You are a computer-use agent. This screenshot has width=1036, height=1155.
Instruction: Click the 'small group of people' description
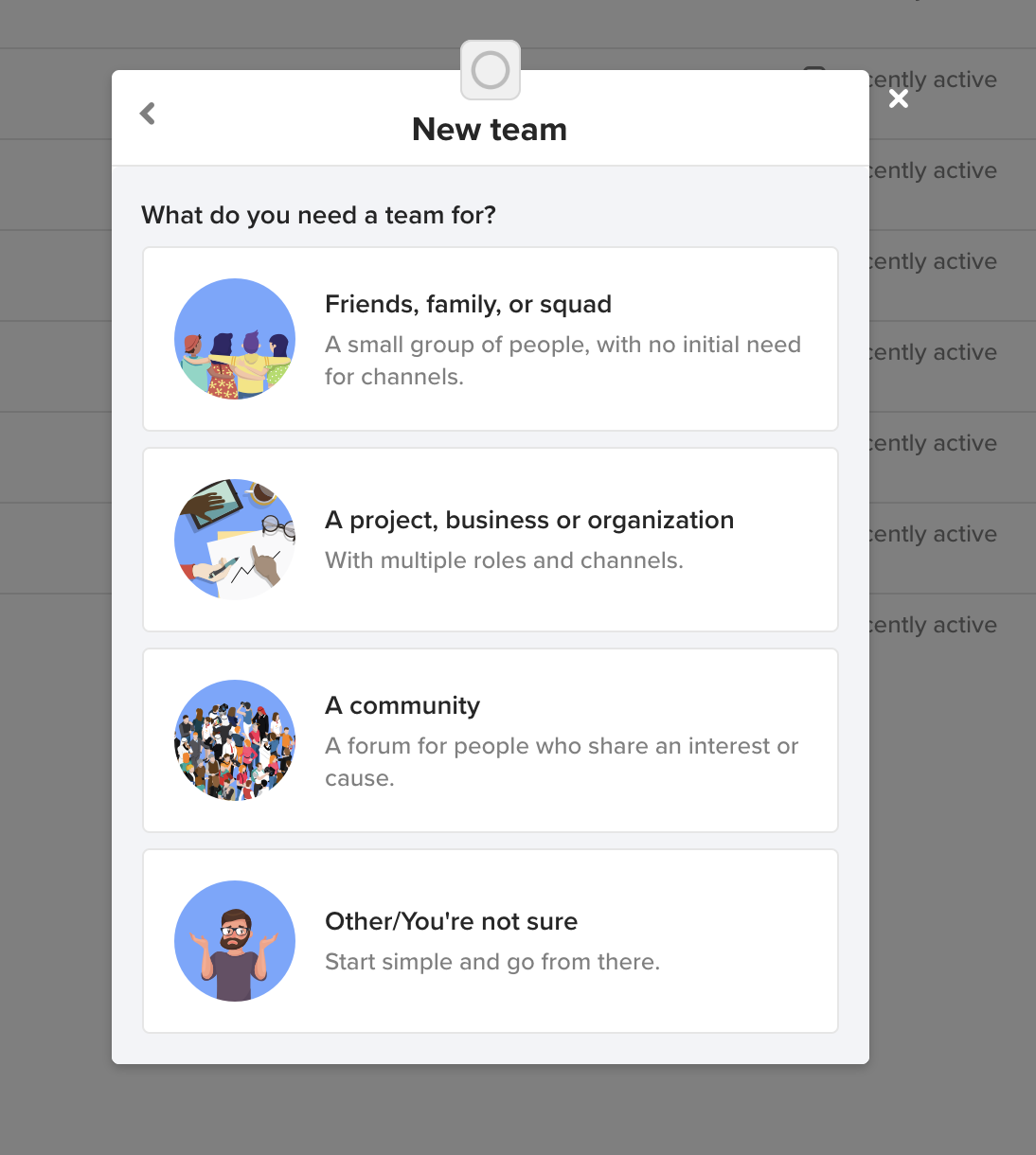[563, 361]
